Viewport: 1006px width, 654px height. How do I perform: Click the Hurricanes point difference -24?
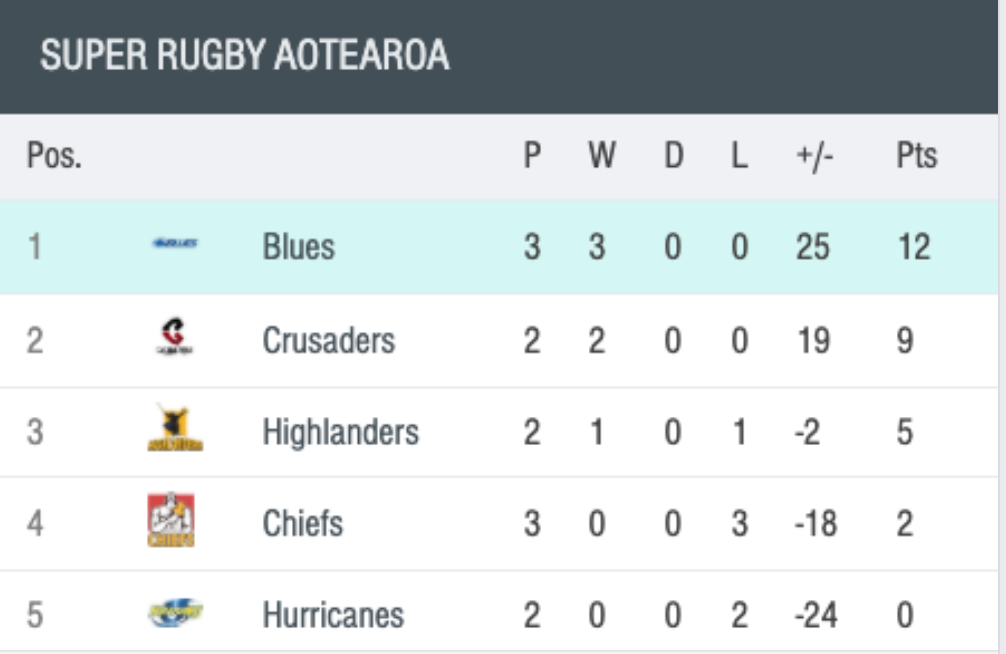tap(816, 615)
